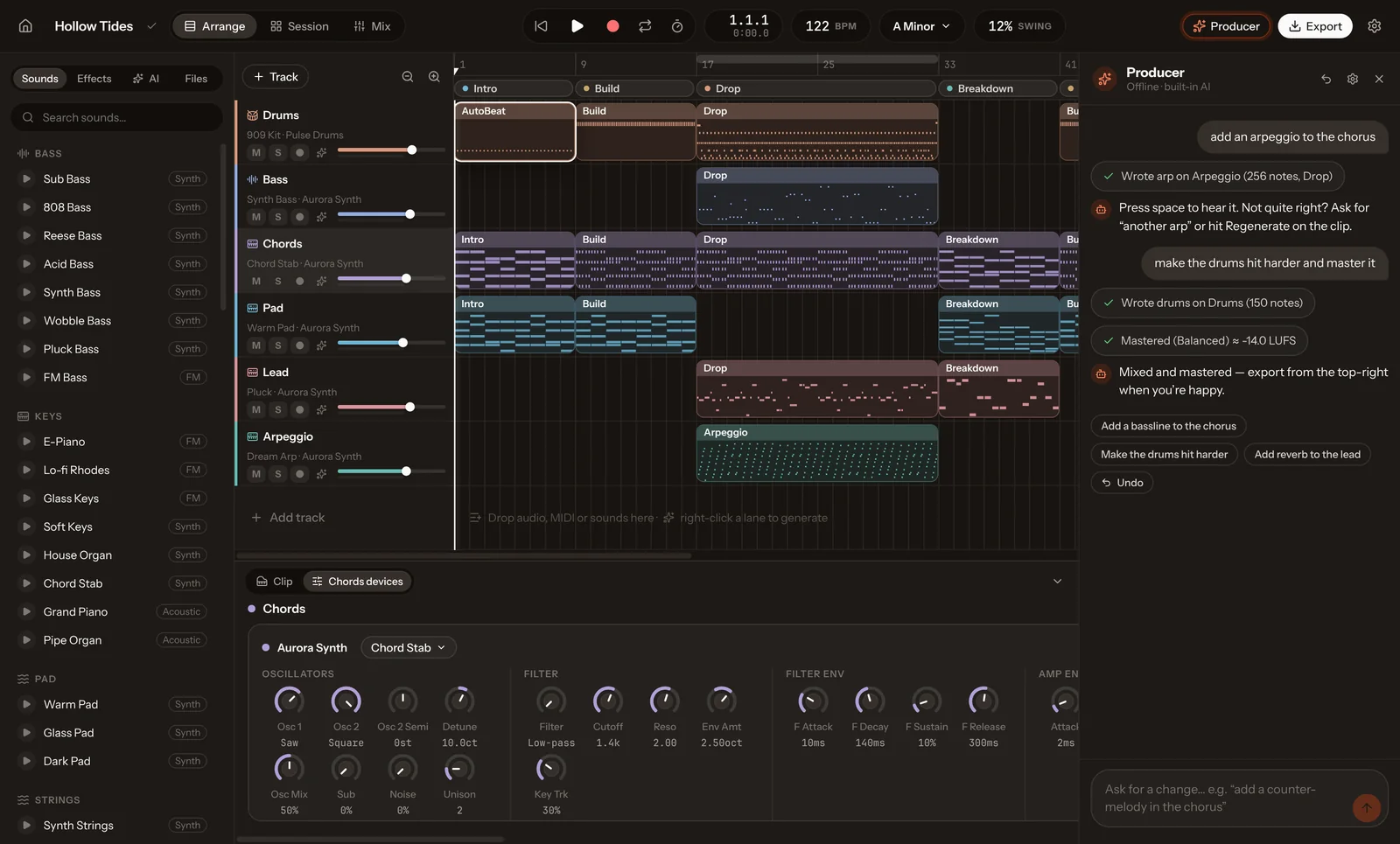Preview the Warm Pad sound
This screenshot has width=1400, height=844.
click(26, 705)
